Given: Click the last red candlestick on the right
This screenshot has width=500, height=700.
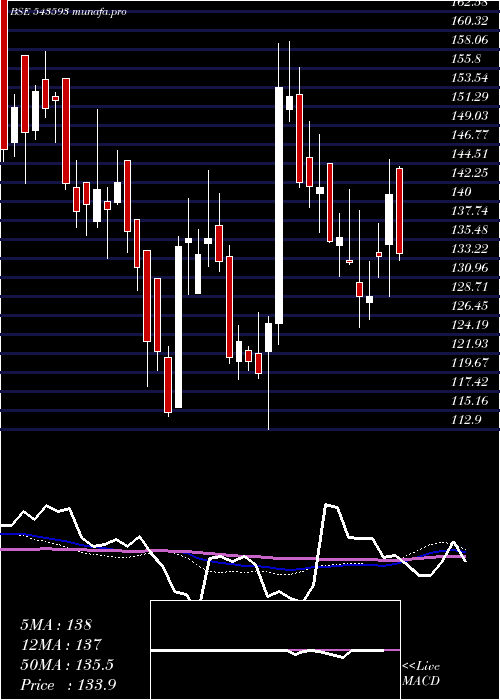Looking at the screenshot, I should [400, 211].
